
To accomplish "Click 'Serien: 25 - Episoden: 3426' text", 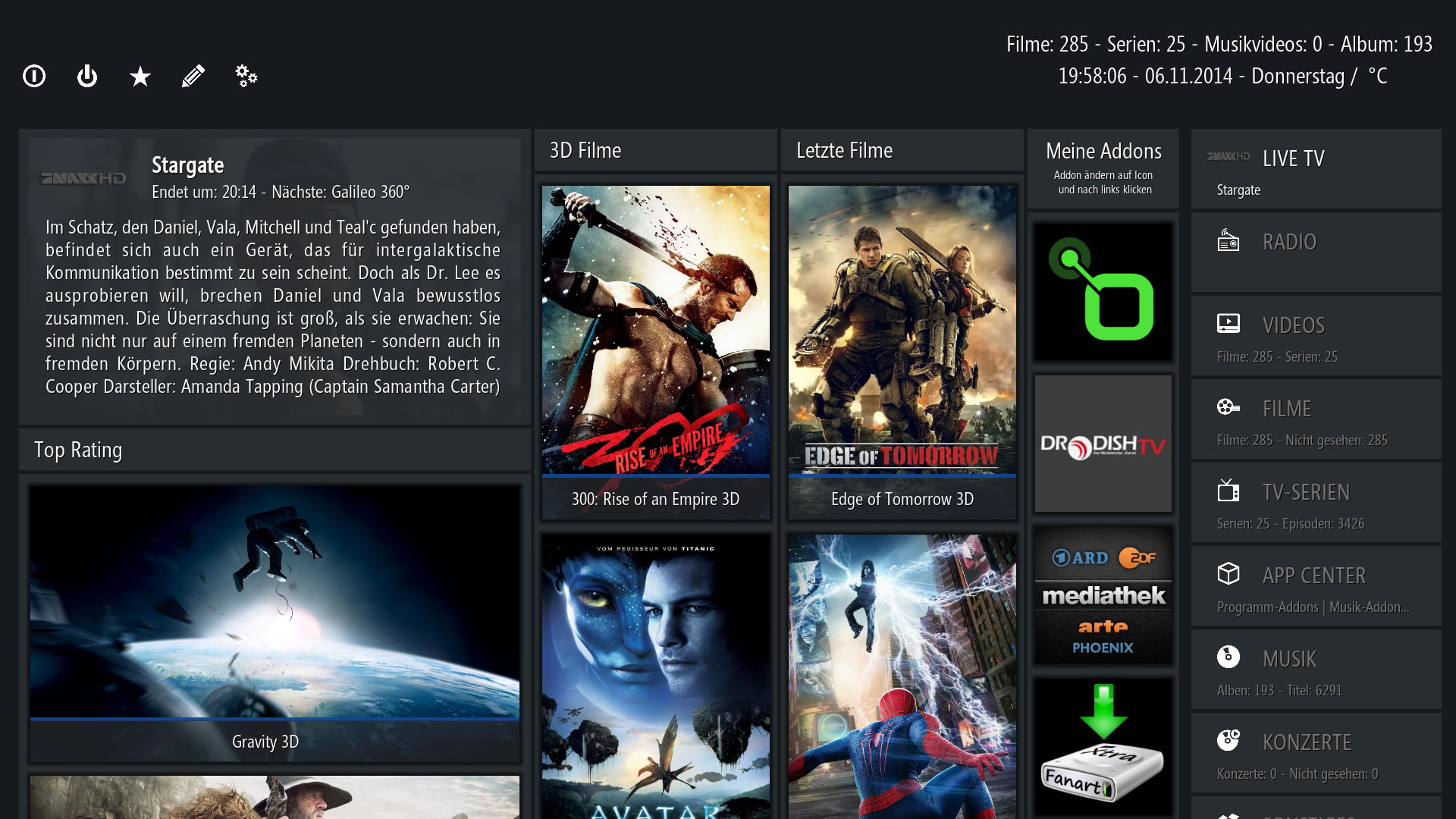I will coord(1290,523).
